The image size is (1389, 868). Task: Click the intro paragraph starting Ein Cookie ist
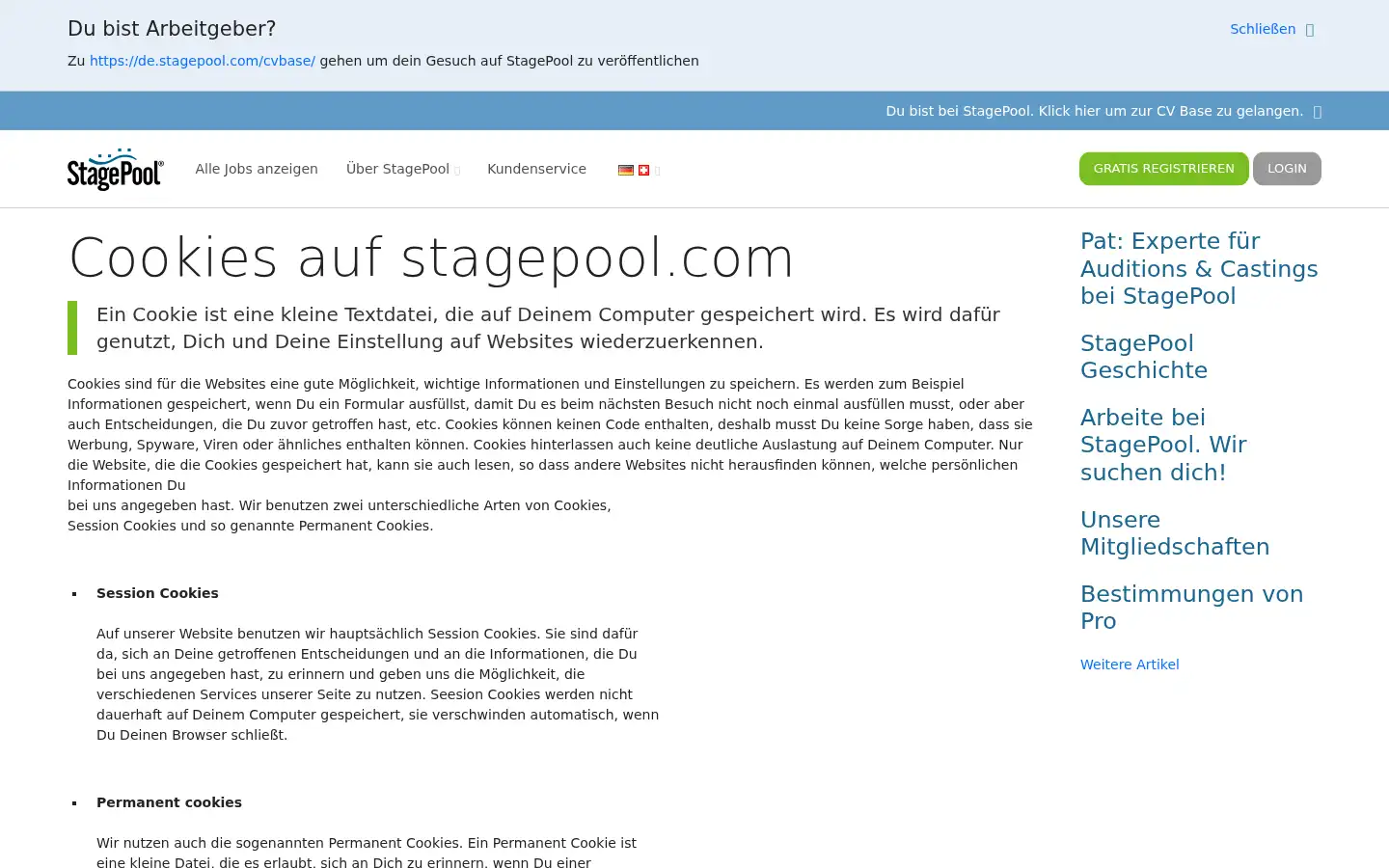[548, 328]
